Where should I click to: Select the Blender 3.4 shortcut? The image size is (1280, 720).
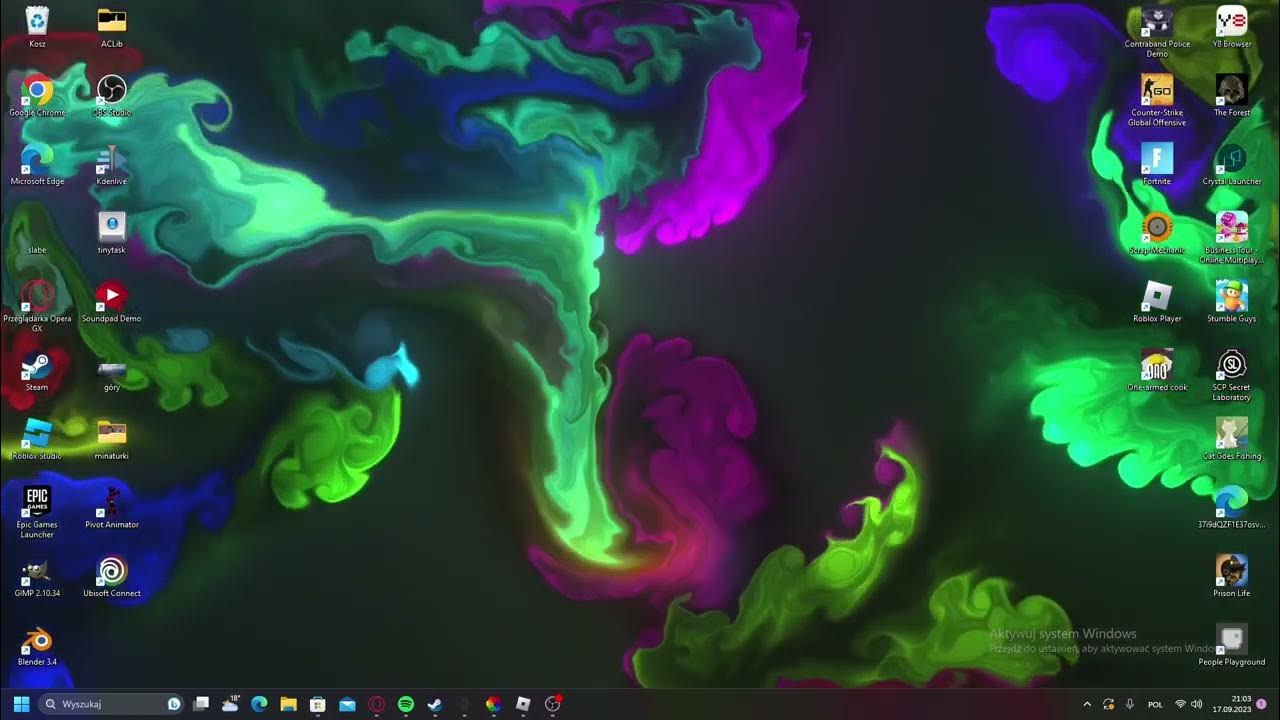tap(37, 645)
